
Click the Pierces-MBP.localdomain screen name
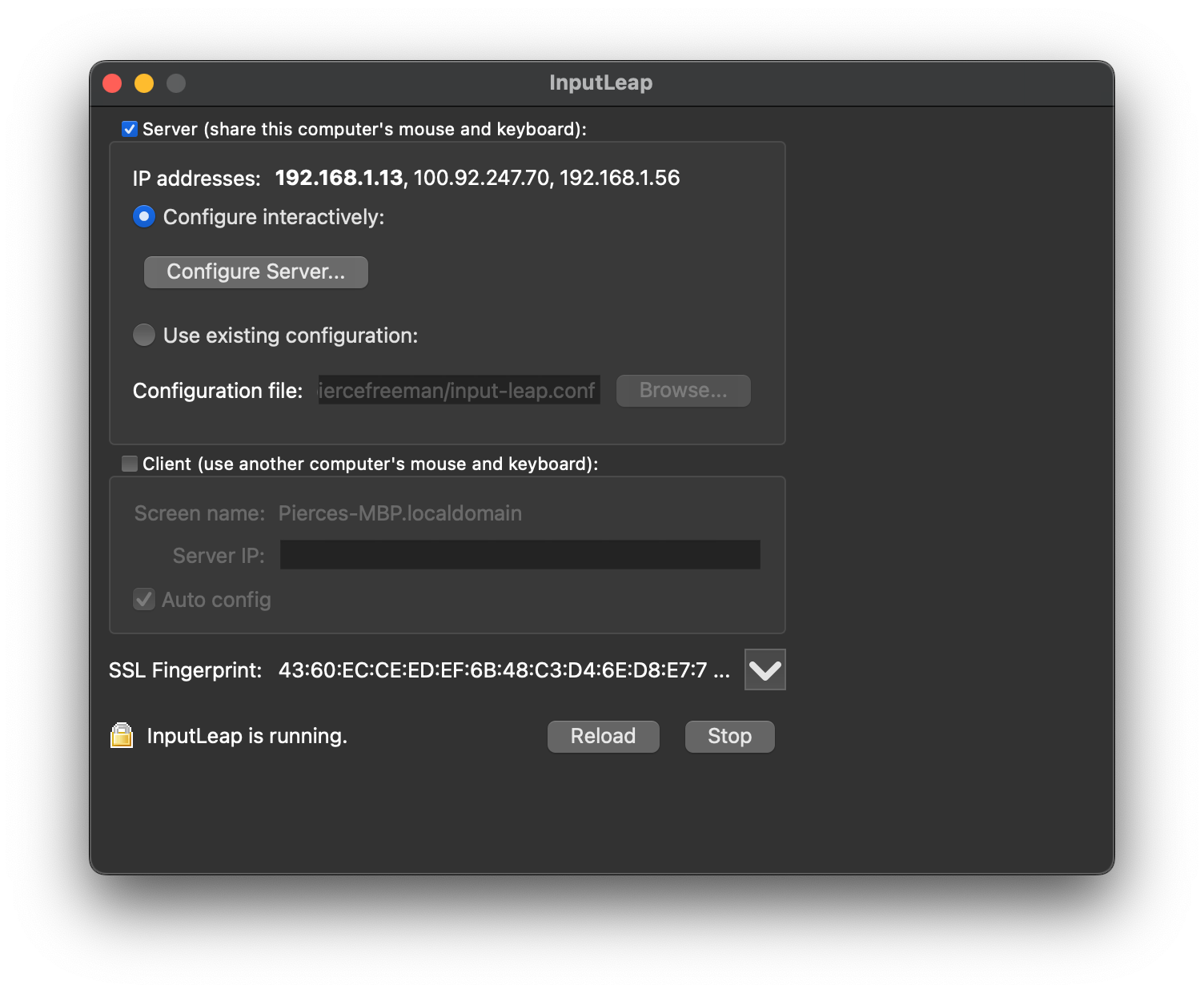[400, 513]
